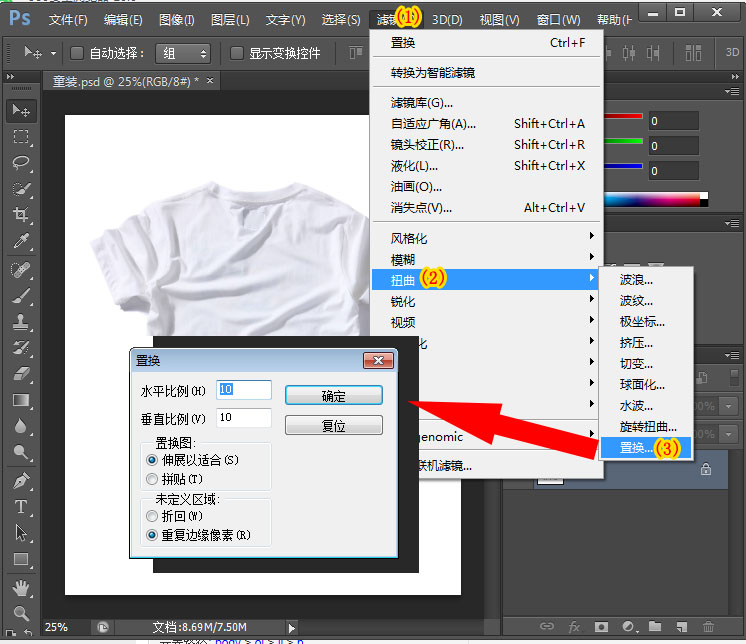Open the 文件(F) menu

68,20
